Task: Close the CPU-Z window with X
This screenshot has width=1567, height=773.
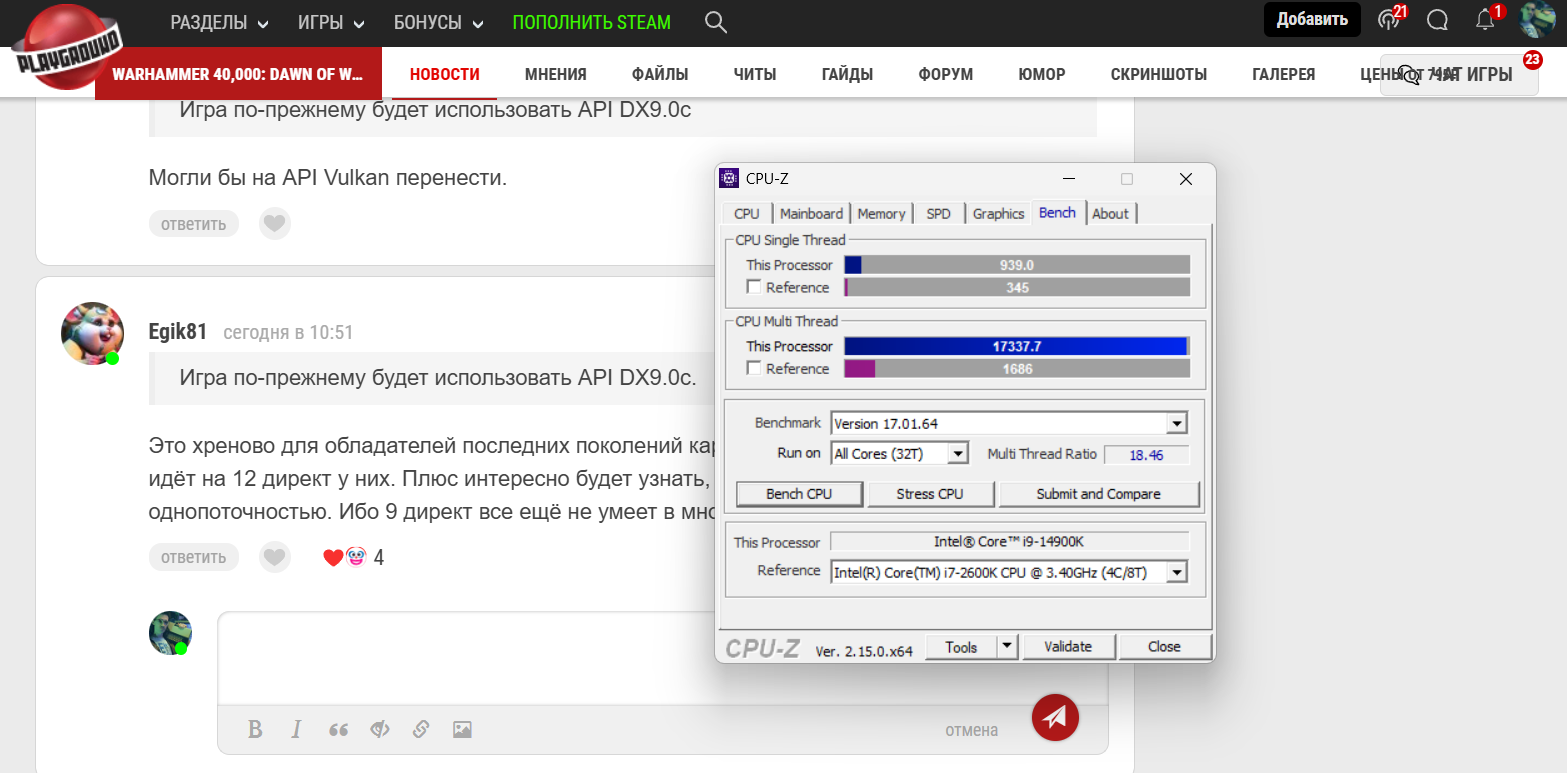Action: tap(1185, 179)
